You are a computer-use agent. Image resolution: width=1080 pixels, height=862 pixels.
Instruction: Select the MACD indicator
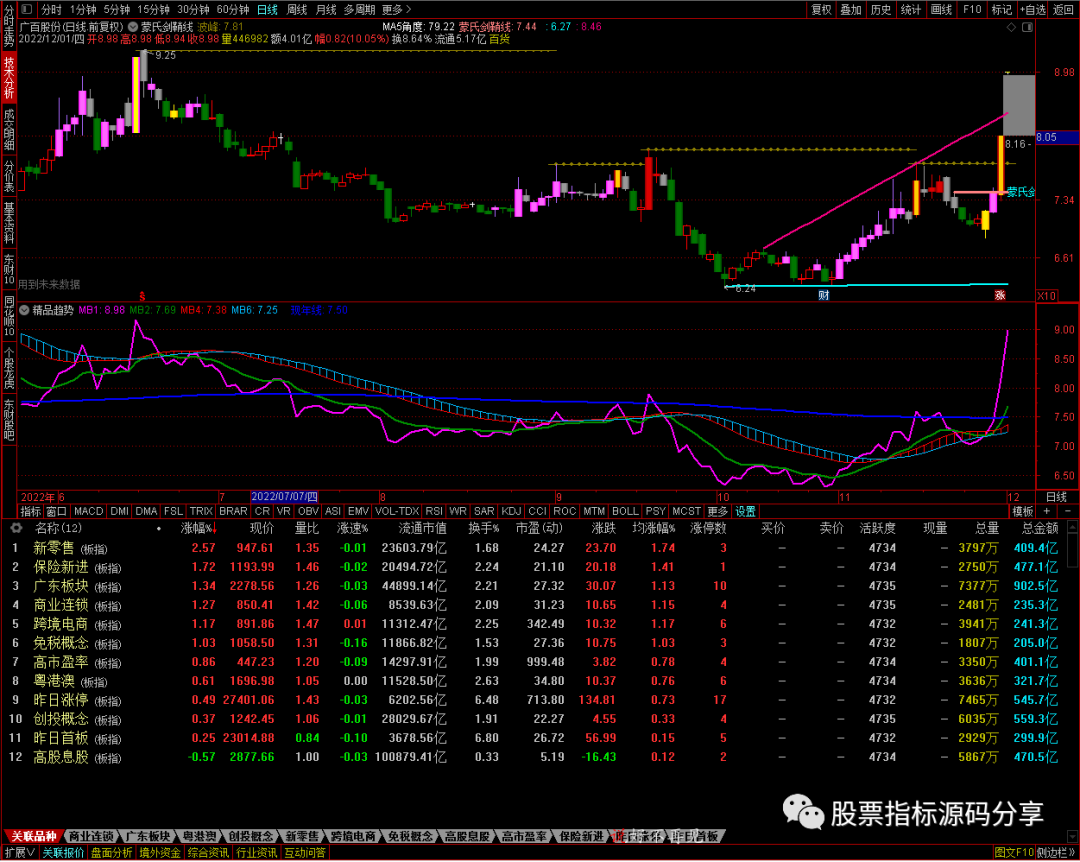88,511
